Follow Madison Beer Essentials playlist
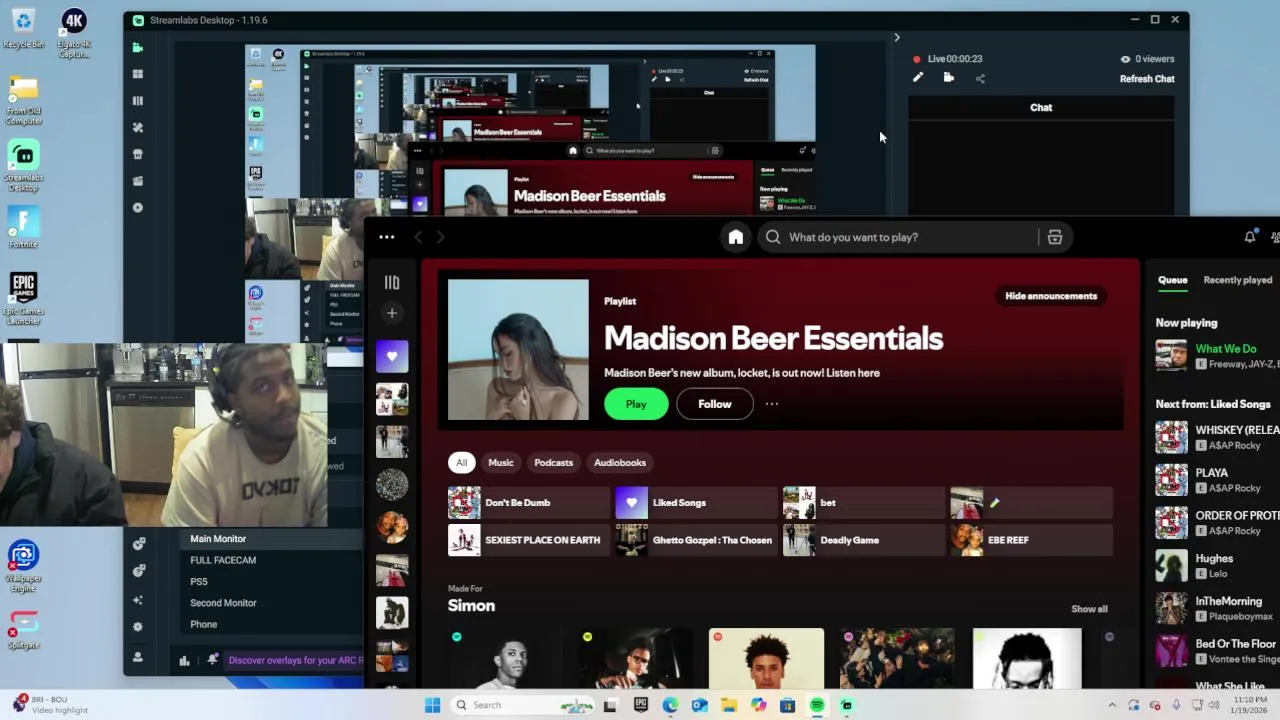The height and width of the screenshot is (720, 1280). 715,404
